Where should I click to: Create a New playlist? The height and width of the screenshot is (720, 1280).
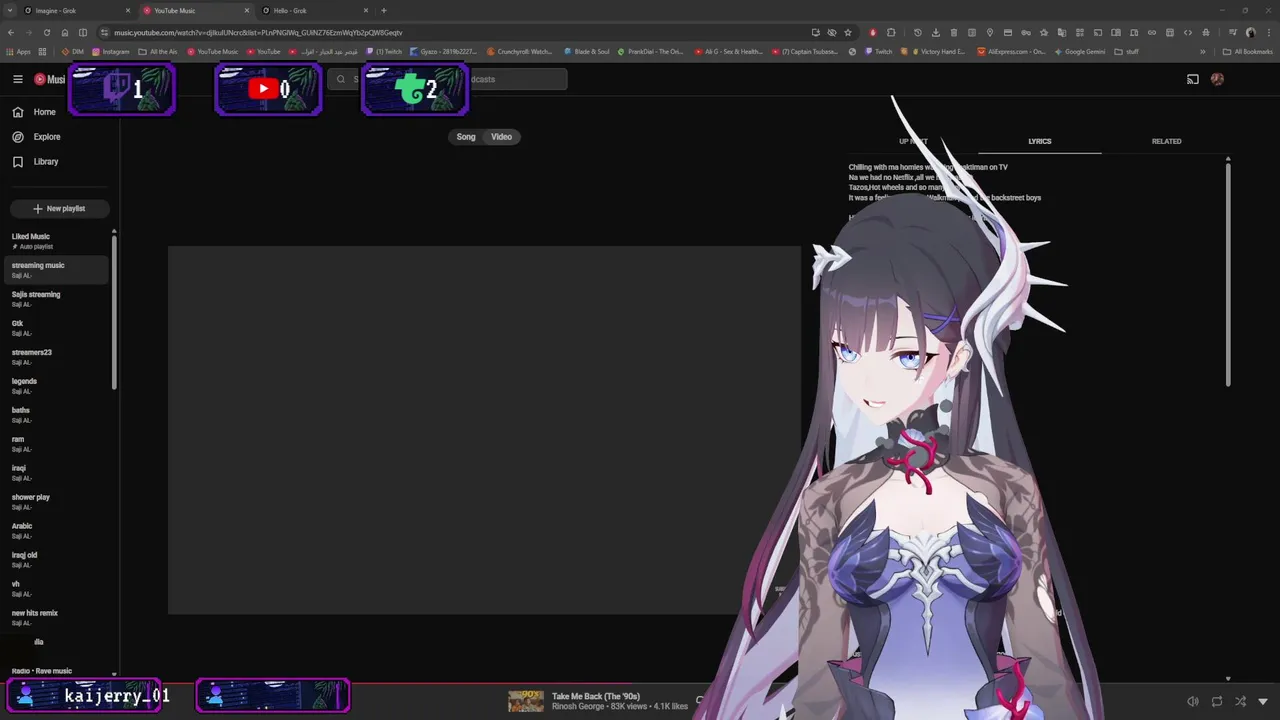click(59, 208)
